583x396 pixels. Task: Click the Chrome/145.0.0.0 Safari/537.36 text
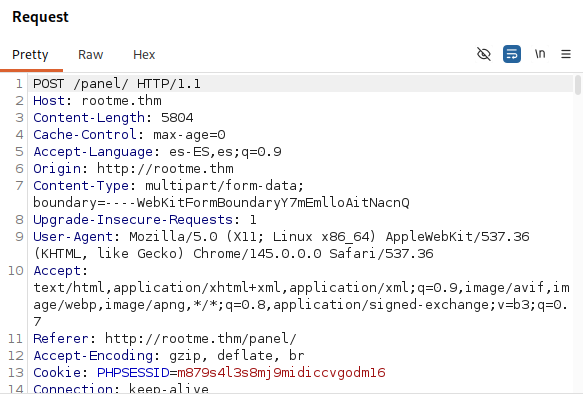pyautogui.click(x=313, y=254)
